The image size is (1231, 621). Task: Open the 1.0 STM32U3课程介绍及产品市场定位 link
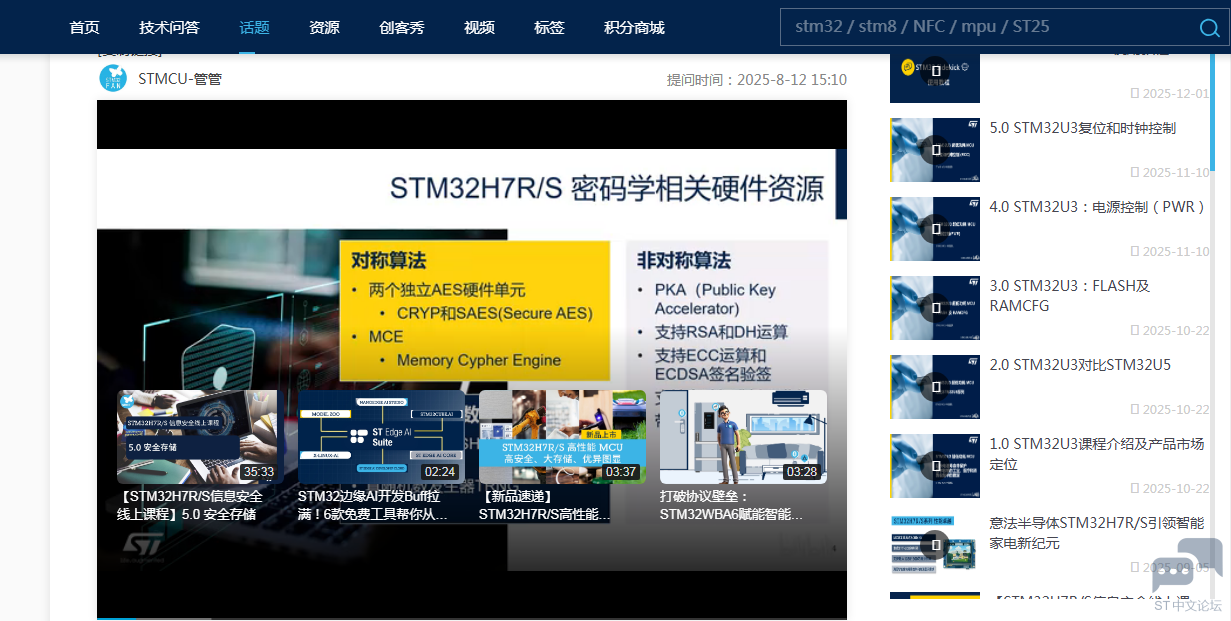tap(1097, 454)
